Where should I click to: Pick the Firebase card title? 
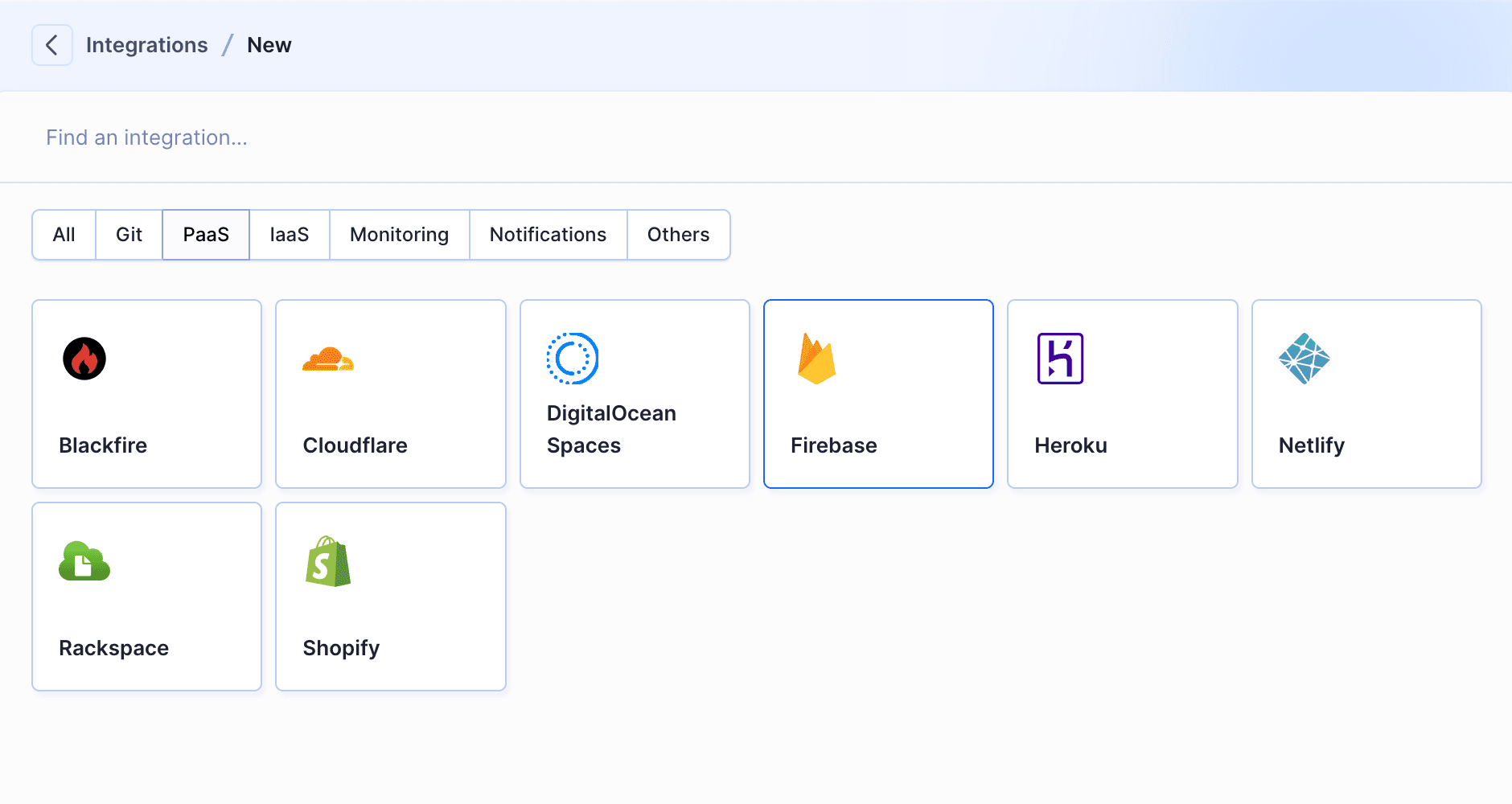click(x=834, y=445)
